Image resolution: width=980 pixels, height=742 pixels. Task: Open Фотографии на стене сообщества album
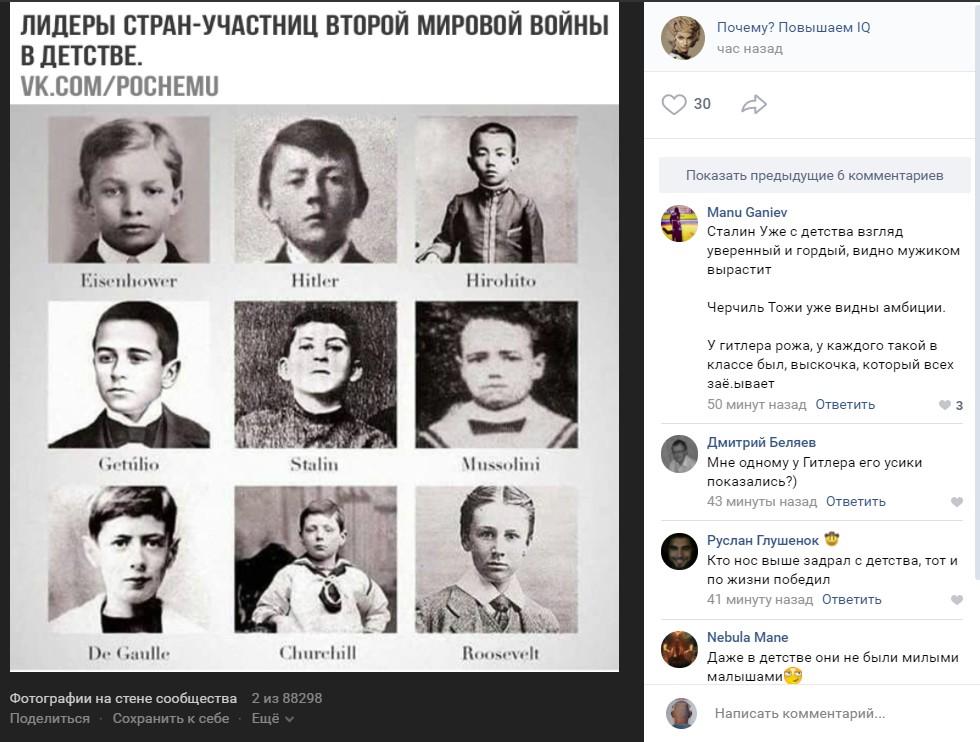123,698
